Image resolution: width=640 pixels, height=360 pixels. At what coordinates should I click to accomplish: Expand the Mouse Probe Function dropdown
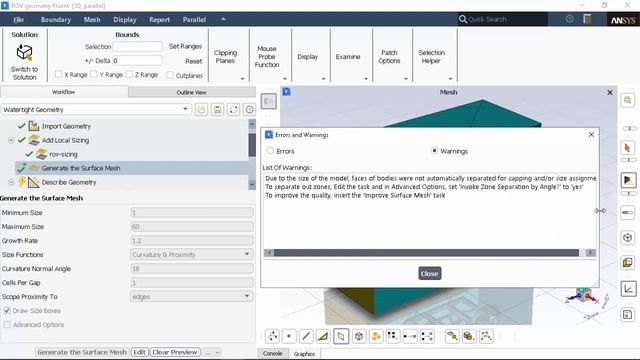click(x=285, y=78)
